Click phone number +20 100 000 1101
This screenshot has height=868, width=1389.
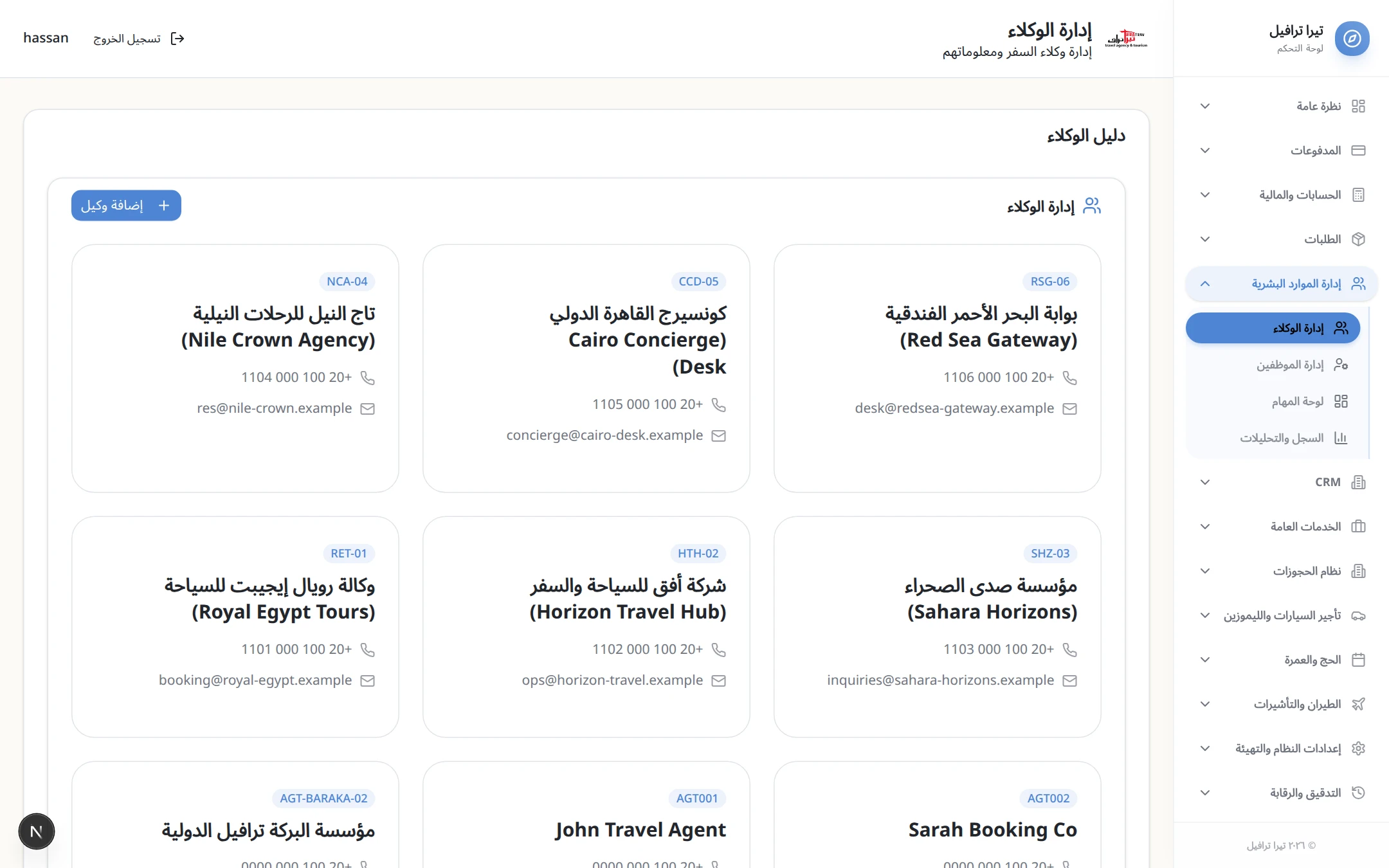coord(296,649)
